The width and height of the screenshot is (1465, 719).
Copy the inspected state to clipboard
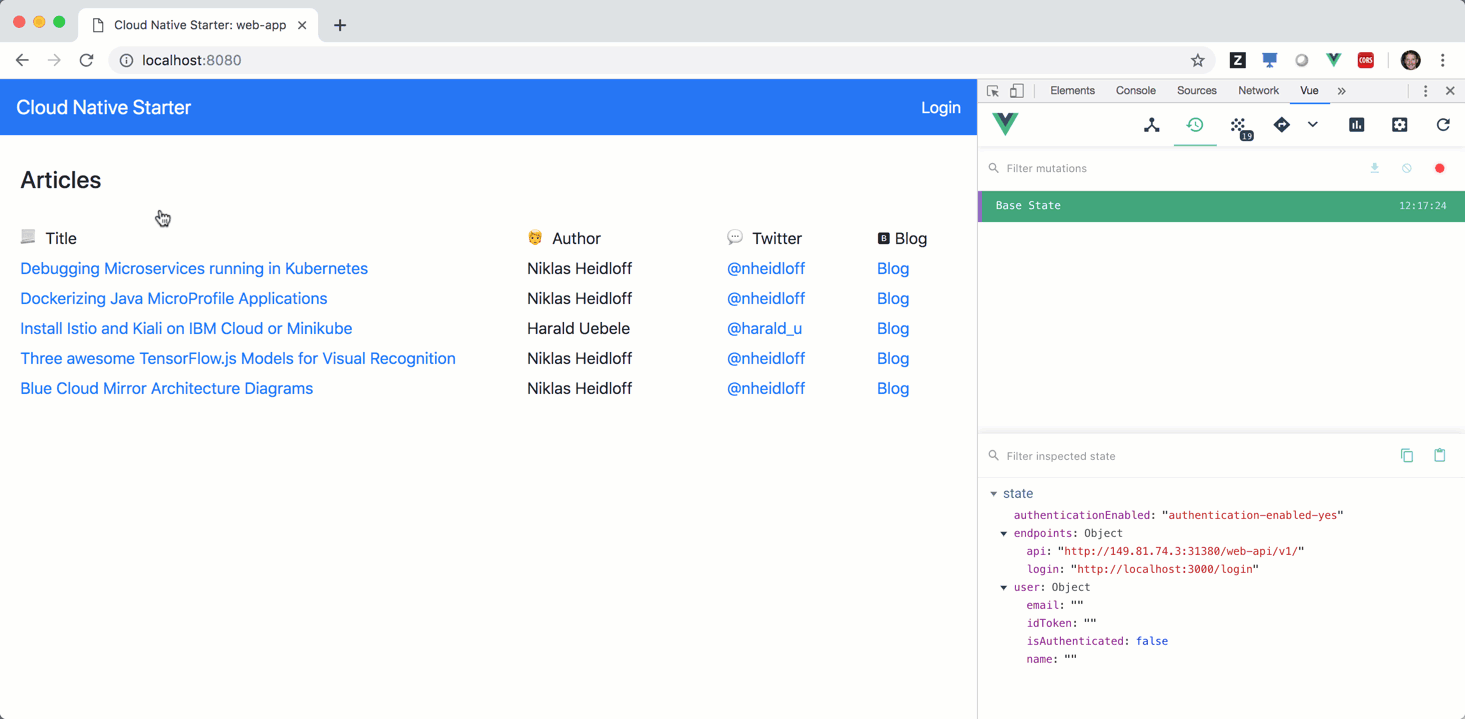coord(1407,456)
